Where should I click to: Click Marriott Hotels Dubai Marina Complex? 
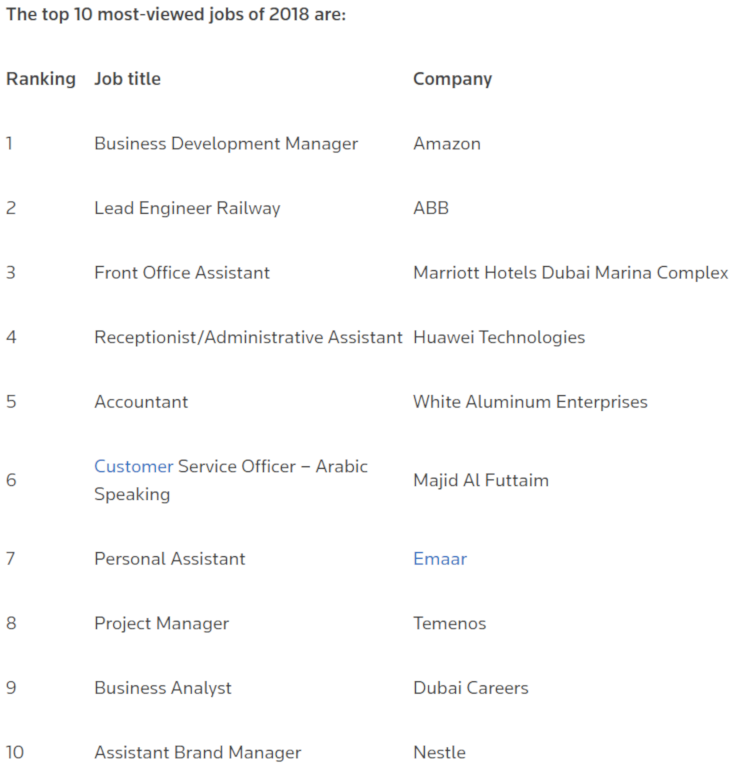[571, 273]
